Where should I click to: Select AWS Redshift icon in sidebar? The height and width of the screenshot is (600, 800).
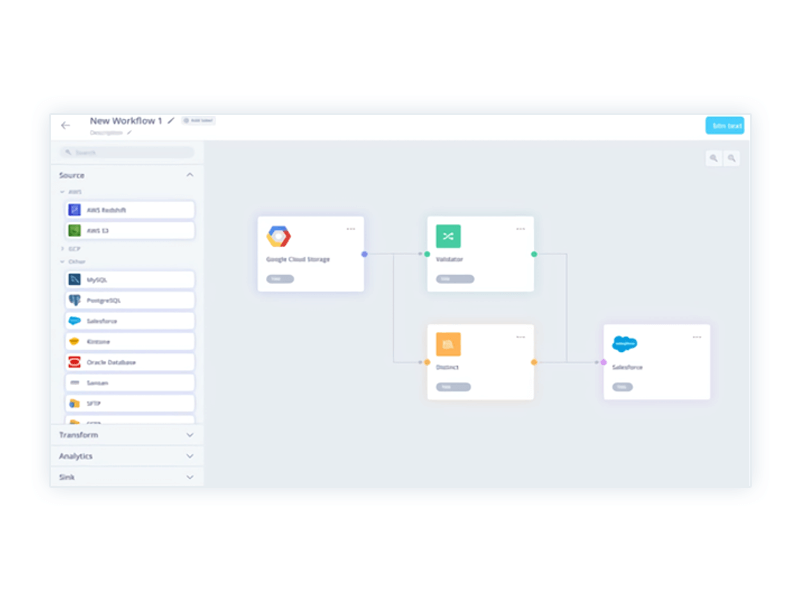point(74,210)
